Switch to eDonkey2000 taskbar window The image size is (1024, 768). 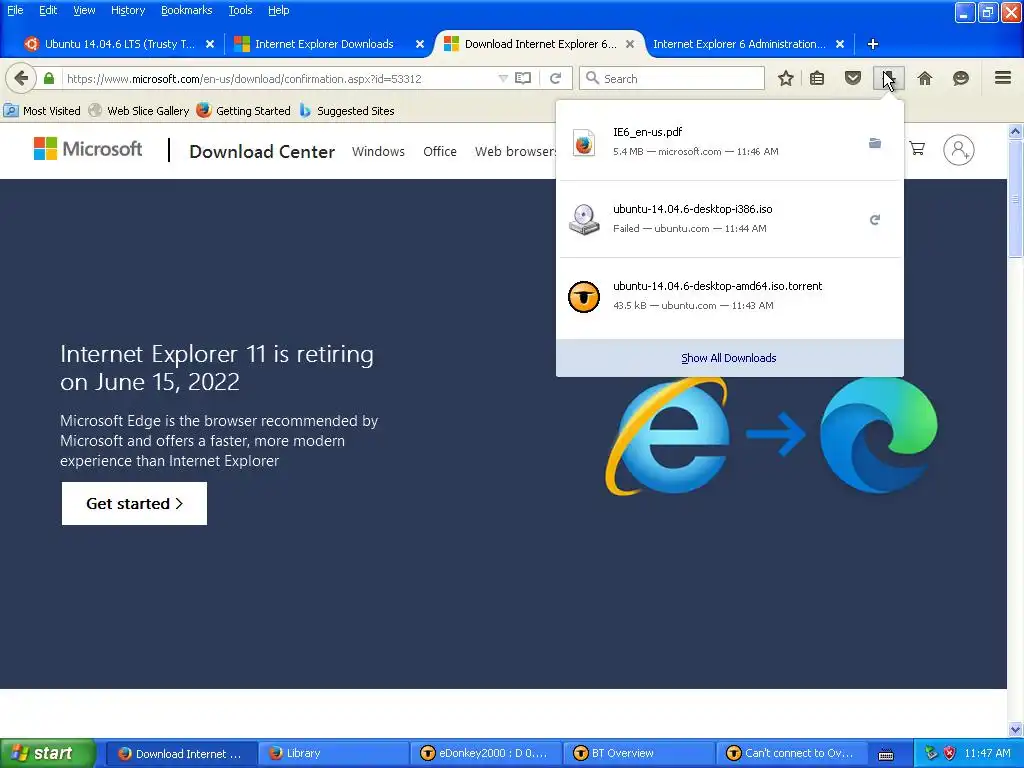[486, 754]
